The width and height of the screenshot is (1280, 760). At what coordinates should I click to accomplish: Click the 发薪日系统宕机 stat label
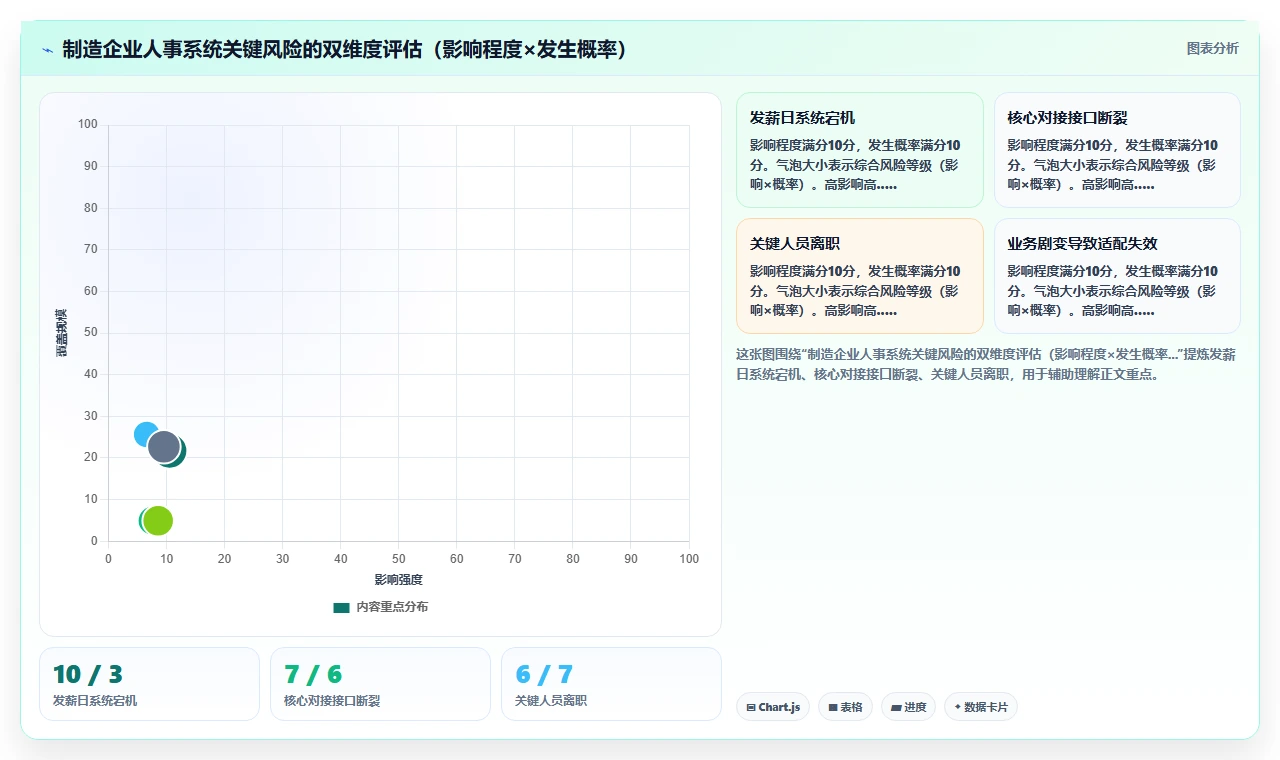coord(95,701)
